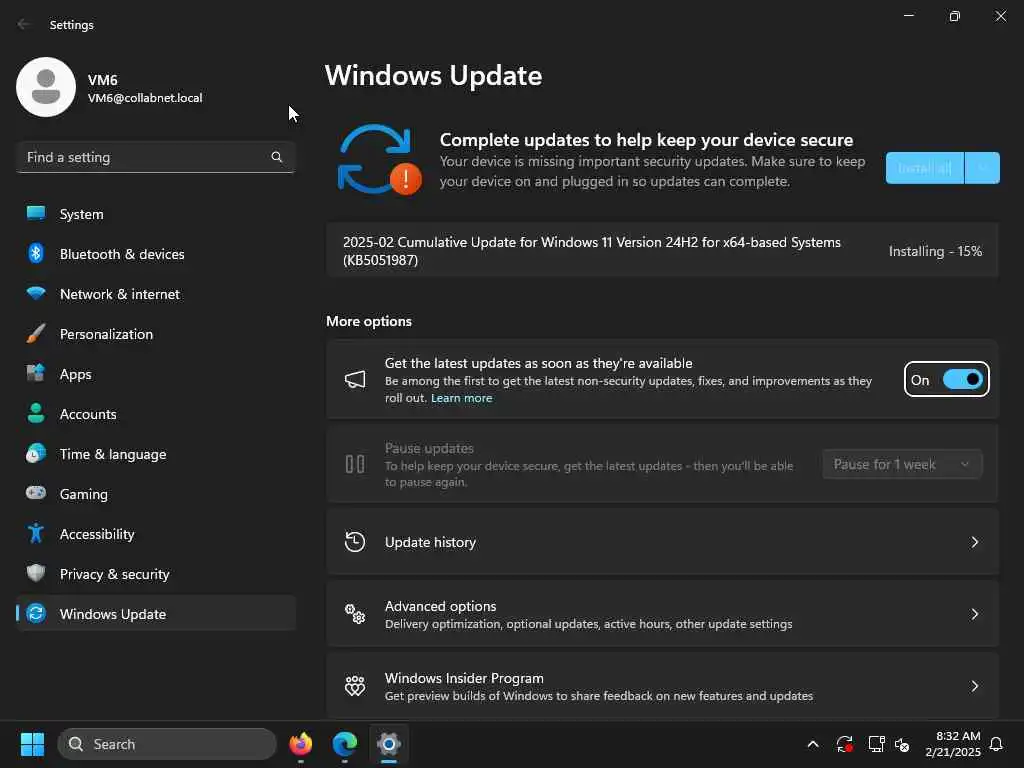The image size is (1024, 768).
Task: Click the Gaming controller icon
Action: (x=36, y=493)
